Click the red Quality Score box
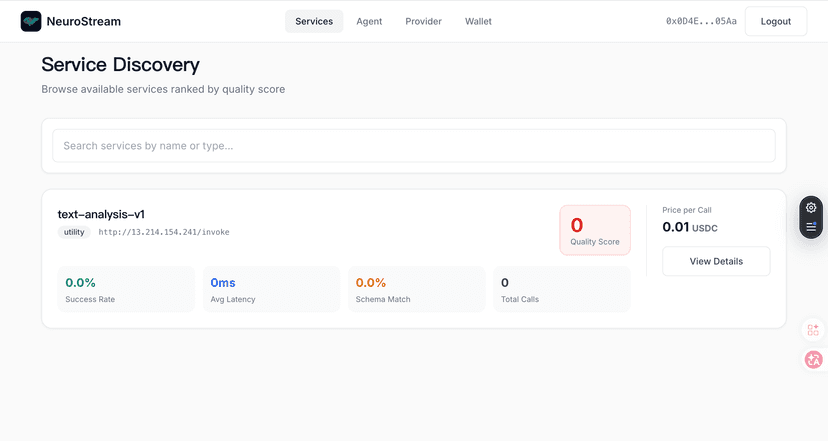This screenshot has height=441, width=828. pos(595,230)
